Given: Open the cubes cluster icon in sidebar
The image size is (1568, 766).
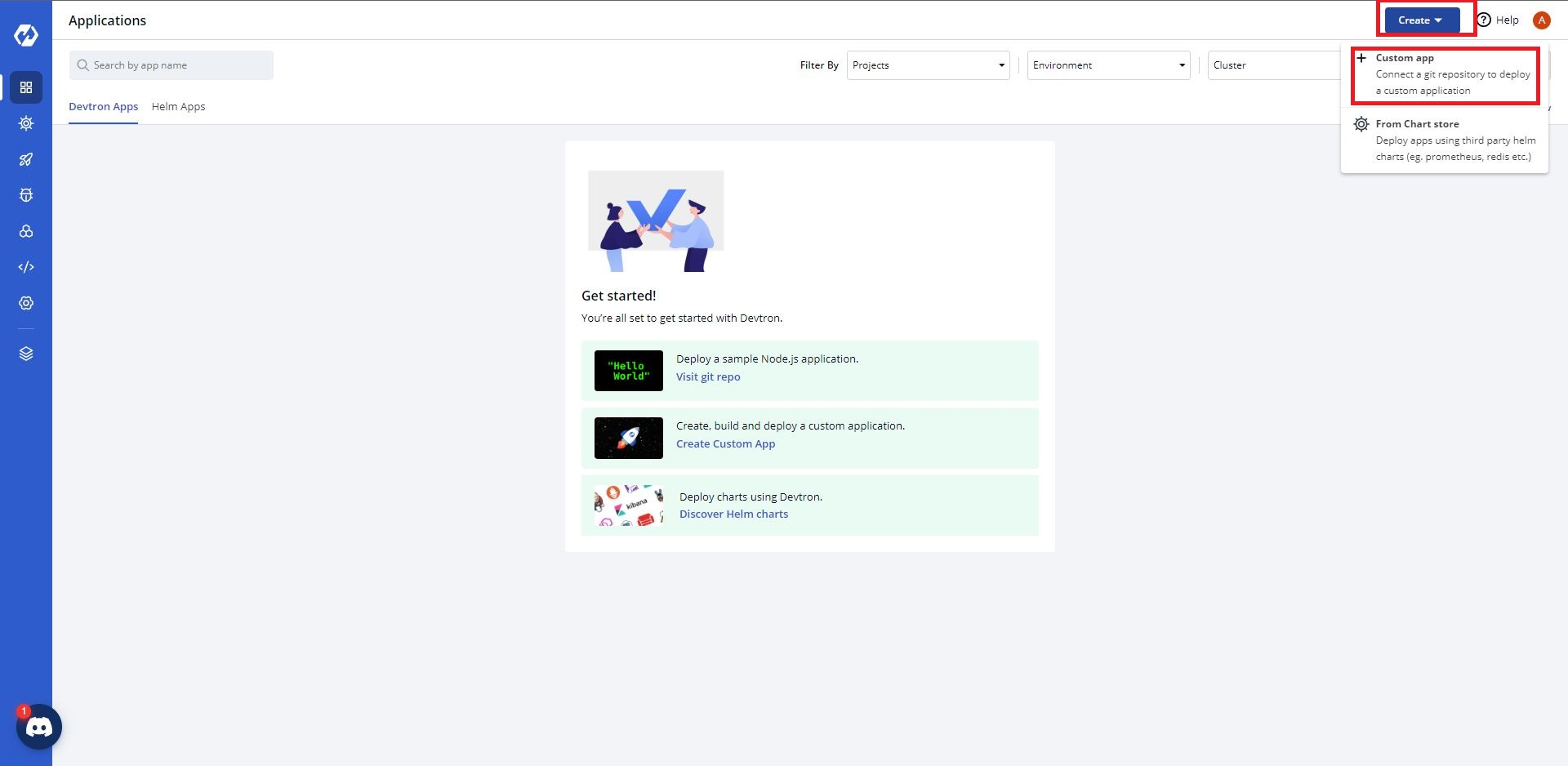Looking at the screenshot, I should coord(26,231).
